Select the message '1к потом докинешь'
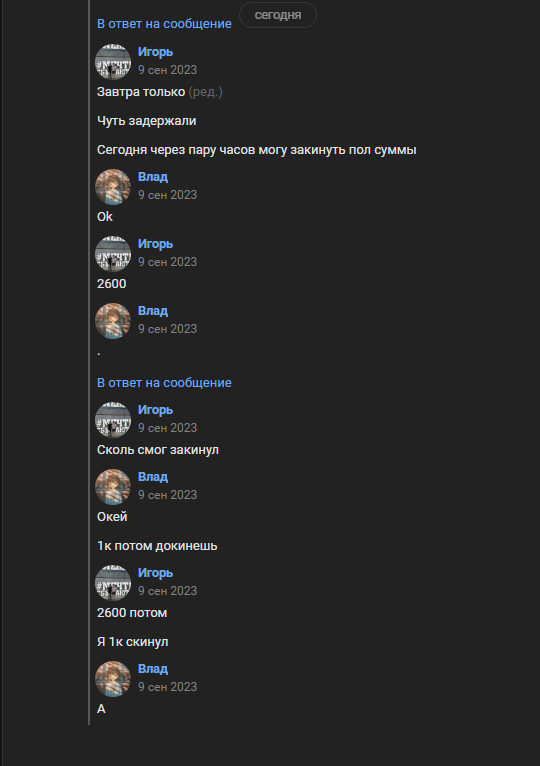The height and width of the screenshot is (766, 540). point(157,546)
